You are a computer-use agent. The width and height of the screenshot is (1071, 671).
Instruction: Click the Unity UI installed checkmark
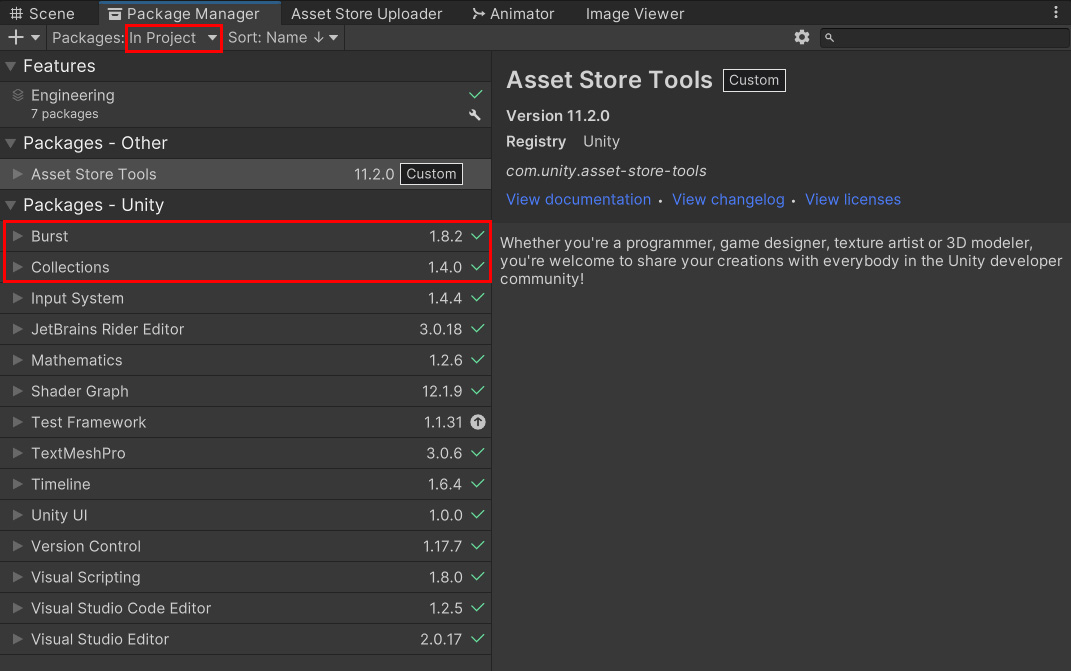coord(477,515)
